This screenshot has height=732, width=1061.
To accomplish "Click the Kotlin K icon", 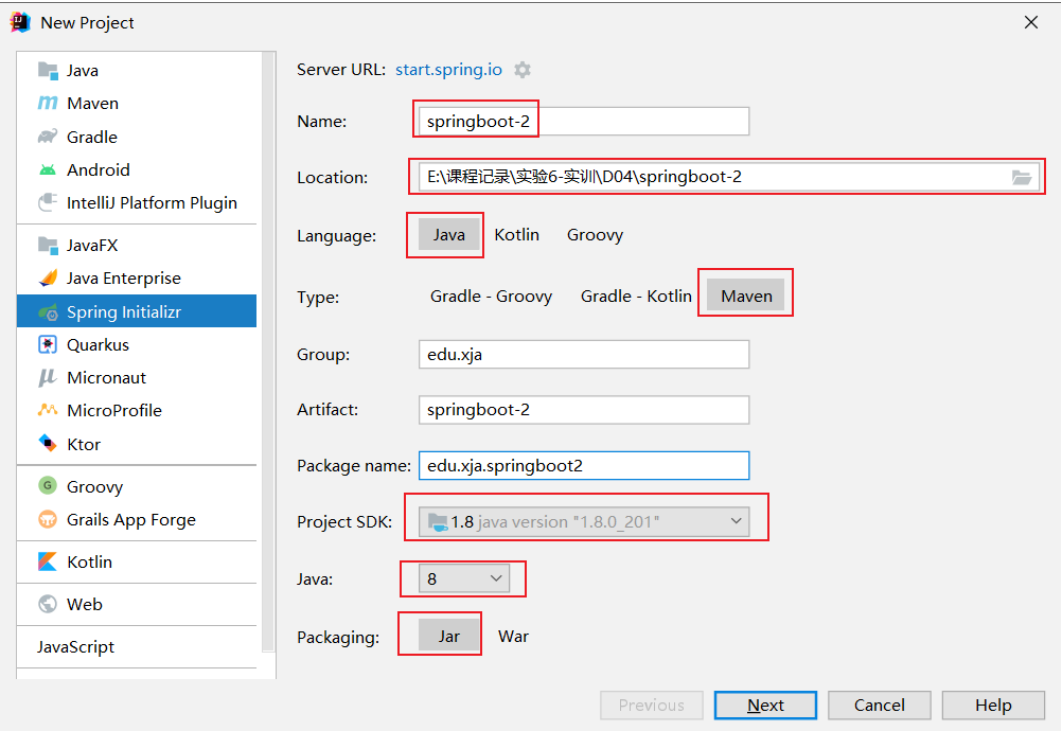I will (x=47, y=562).
